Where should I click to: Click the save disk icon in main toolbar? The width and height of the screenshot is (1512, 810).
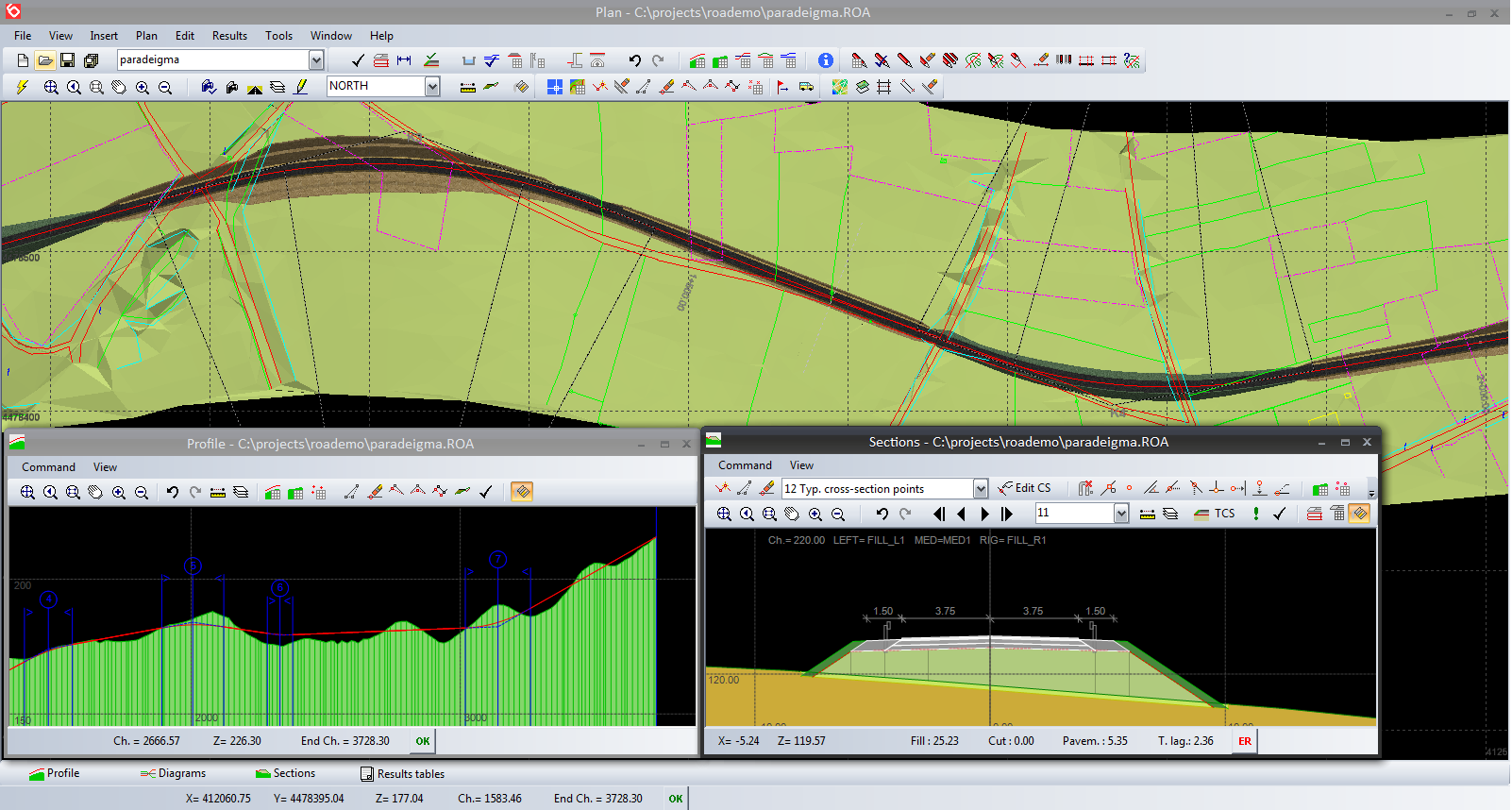point(67,60)
